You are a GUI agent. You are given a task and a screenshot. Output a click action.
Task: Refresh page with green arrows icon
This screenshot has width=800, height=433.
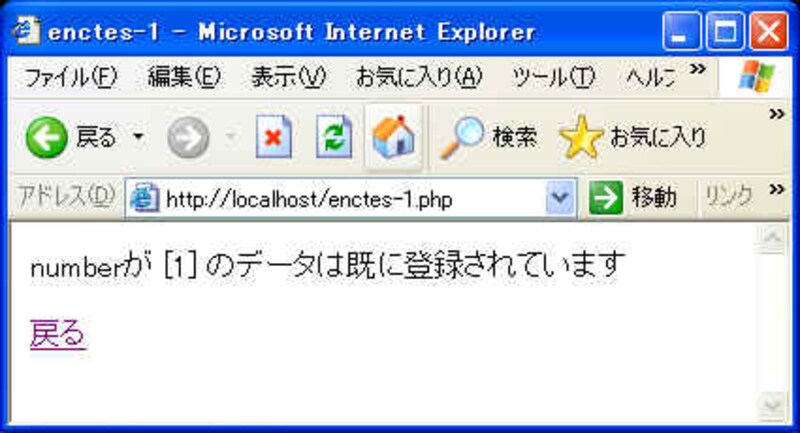pos(334,137)
